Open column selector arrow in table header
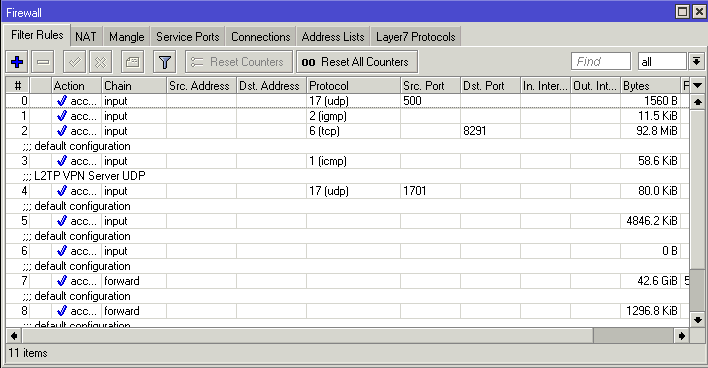 (698, 85)
